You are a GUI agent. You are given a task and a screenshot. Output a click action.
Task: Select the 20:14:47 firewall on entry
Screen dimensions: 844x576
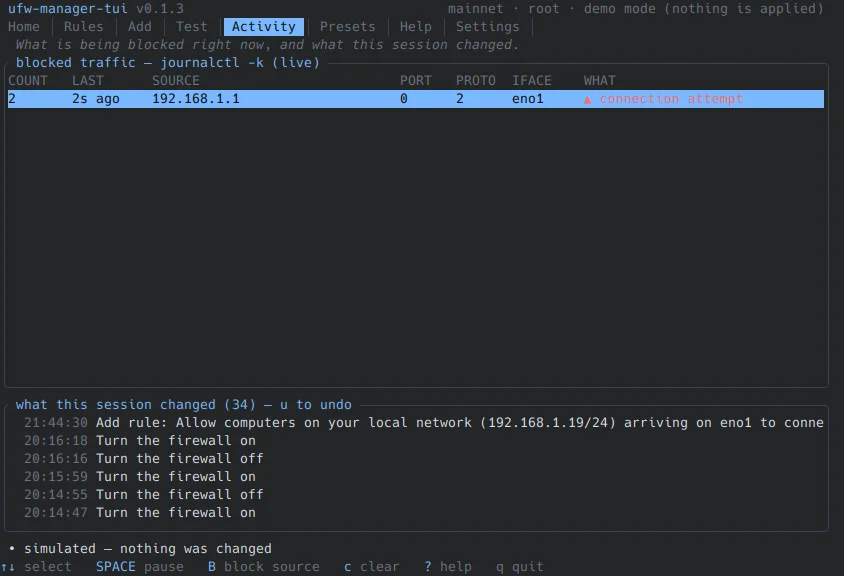tap(140, 512)
